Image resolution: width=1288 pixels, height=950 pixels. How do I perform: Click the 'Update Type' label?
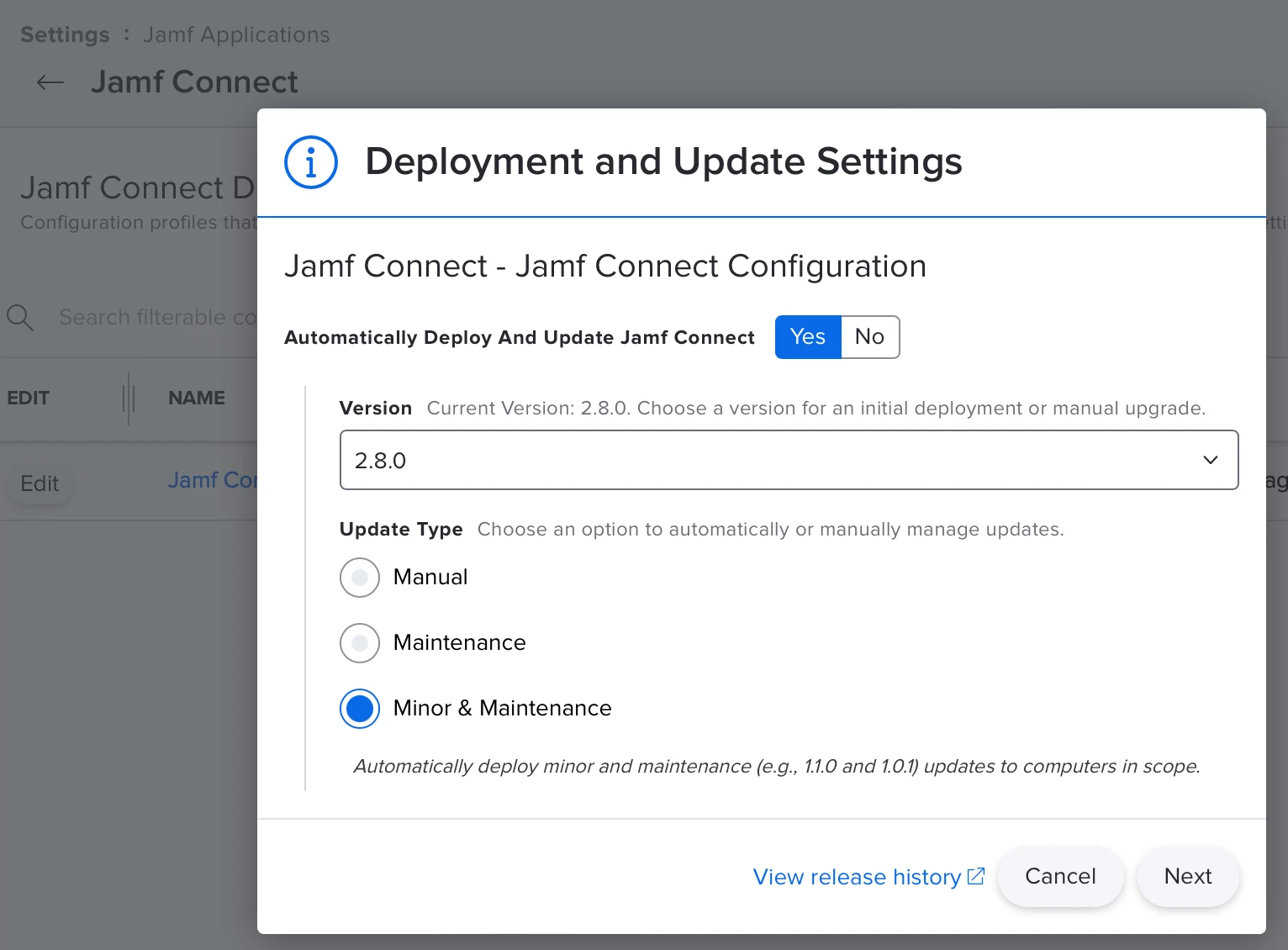click(401, 530)
